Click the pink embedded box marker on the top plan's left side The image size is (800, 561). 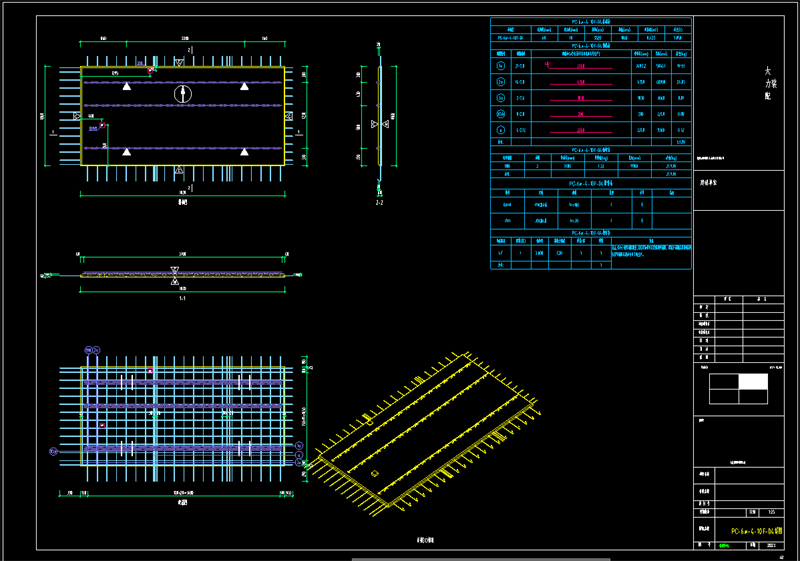[102, 125]
